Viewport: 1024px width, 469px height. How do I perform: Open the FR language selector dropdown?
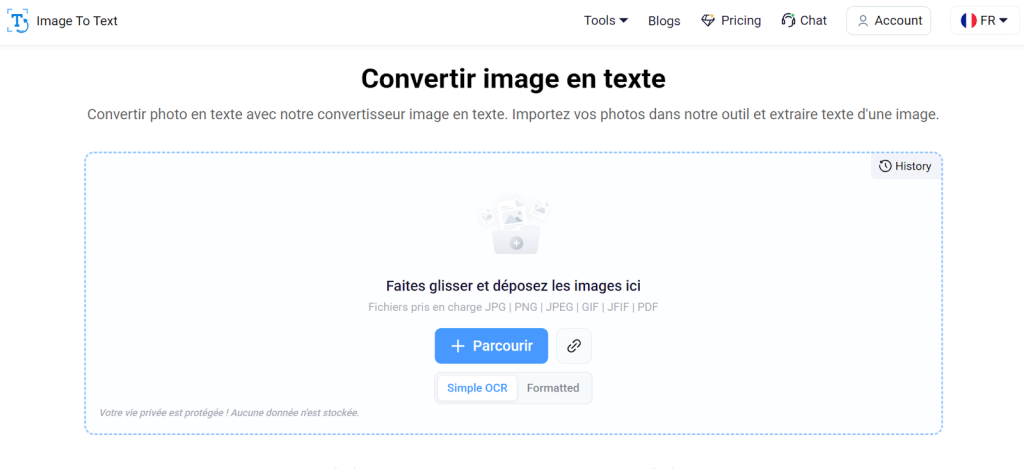[x=985, y=21]
